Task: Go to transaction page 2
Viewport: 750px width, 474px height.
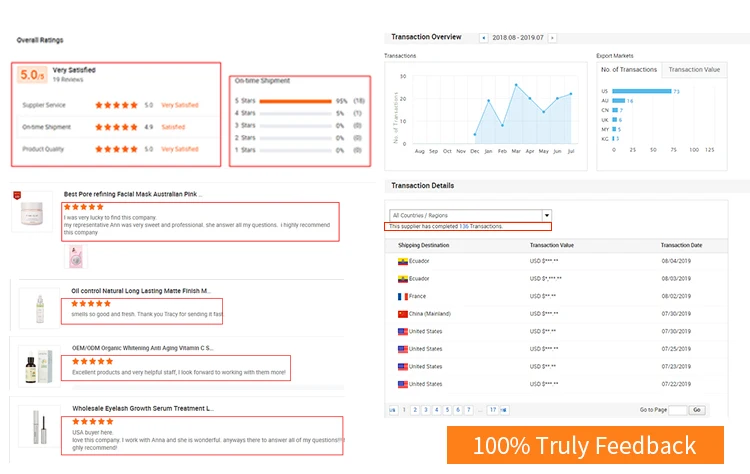Action: point(415,410)
